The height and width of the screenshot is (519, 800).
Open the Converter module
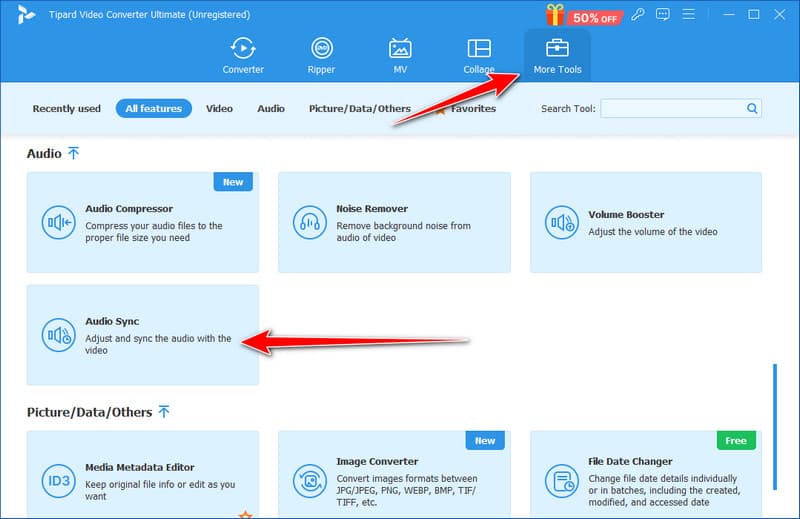point(243,56)
